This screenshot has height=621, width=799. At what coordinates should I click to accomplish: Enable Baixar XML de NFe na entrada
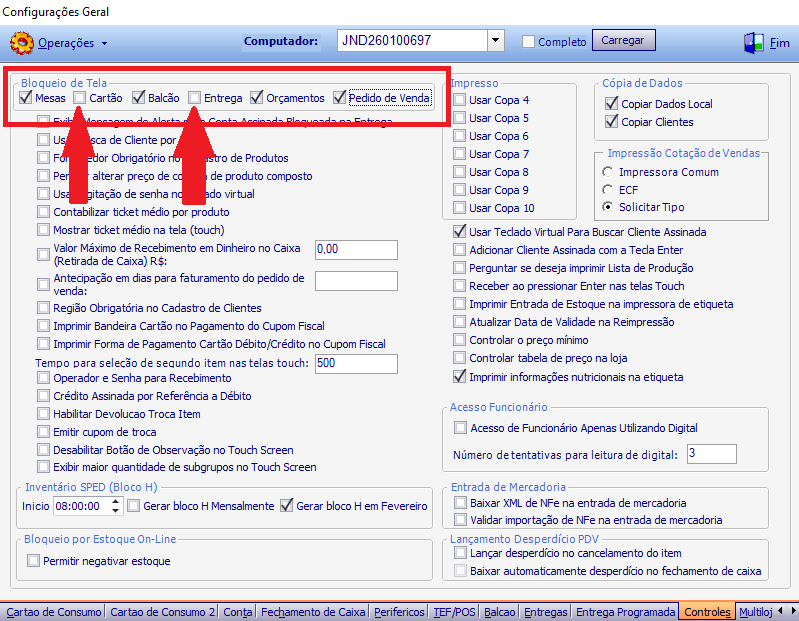pos(460,503)
